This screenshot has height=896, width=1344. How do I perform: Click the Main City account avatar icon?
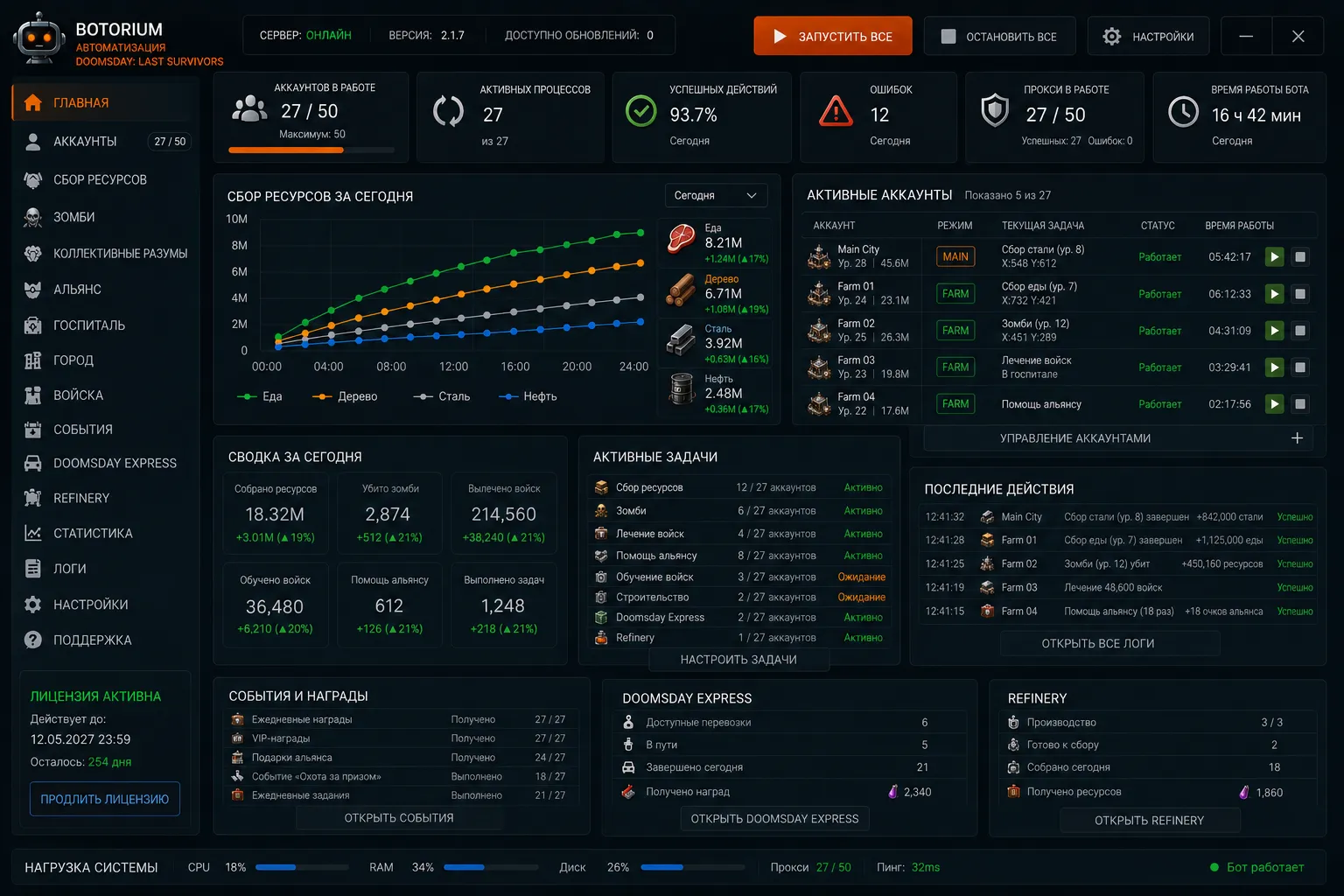tap(819, 256)
